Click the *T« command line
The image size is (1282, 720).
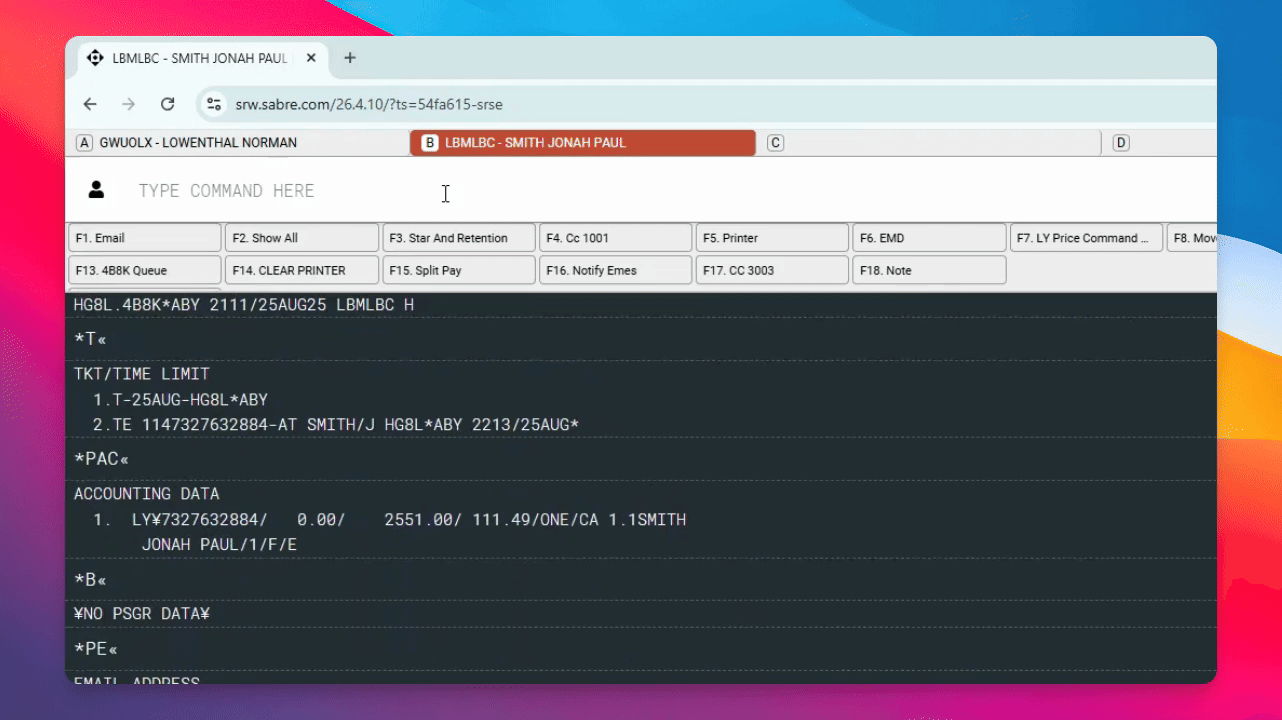tap(91, 339)
